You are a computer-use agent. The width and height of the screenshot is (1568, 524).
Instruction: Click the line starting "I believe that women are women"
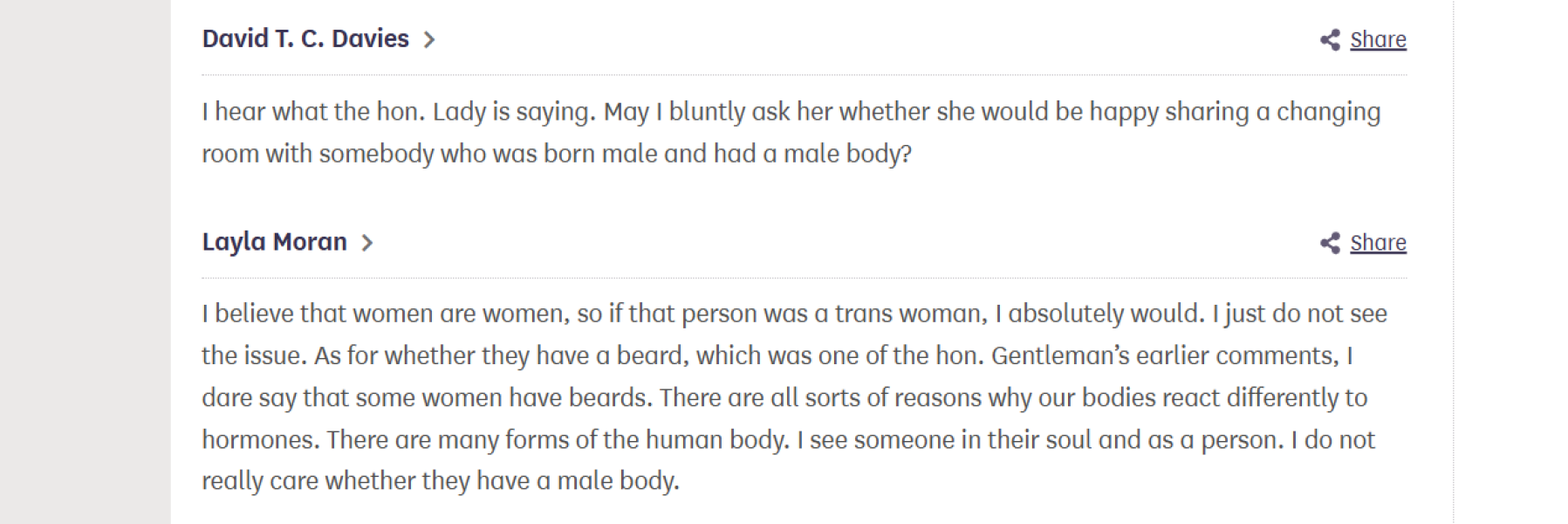794,314
